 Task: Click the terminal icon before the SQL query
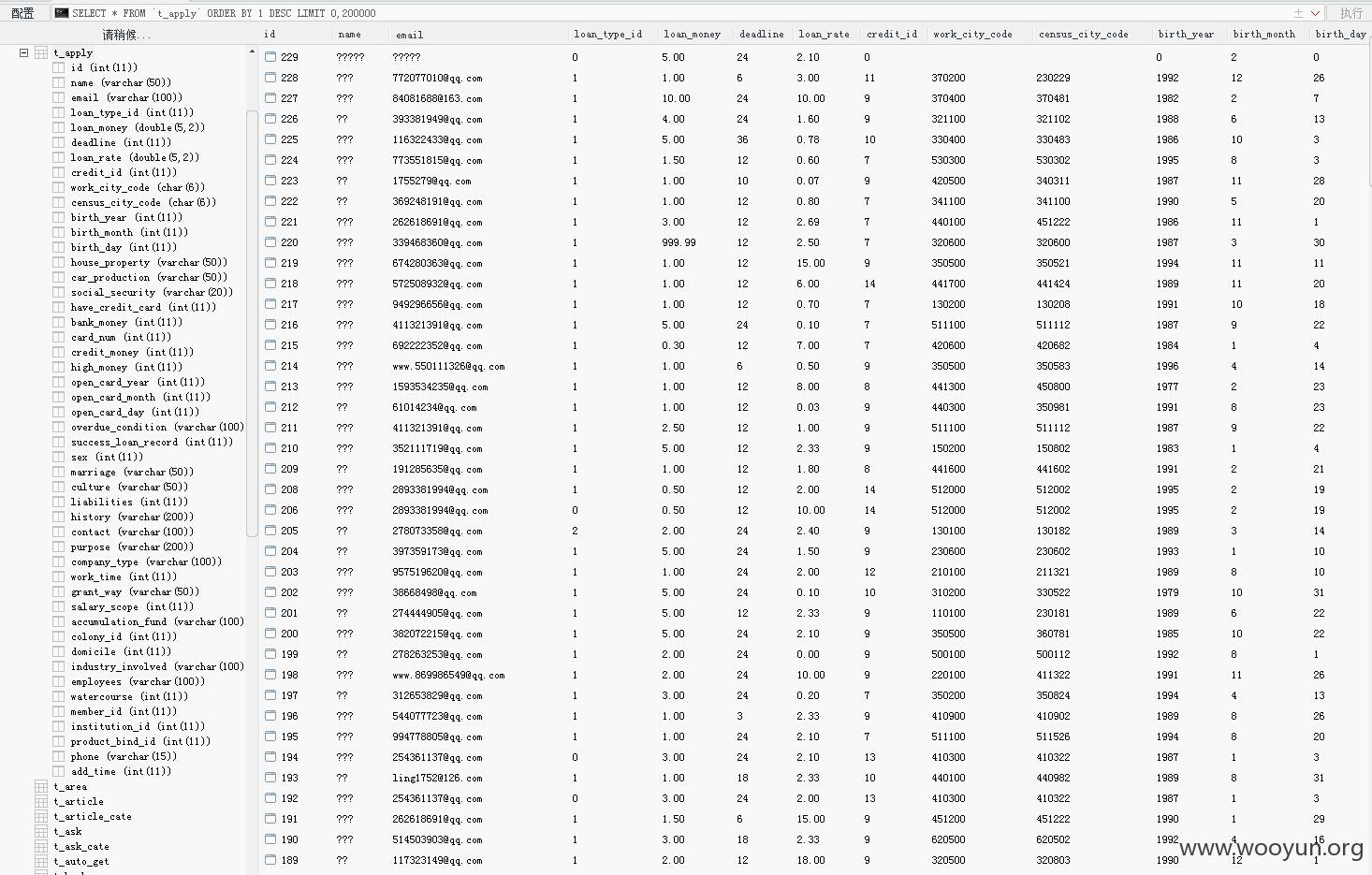point(62,13)
